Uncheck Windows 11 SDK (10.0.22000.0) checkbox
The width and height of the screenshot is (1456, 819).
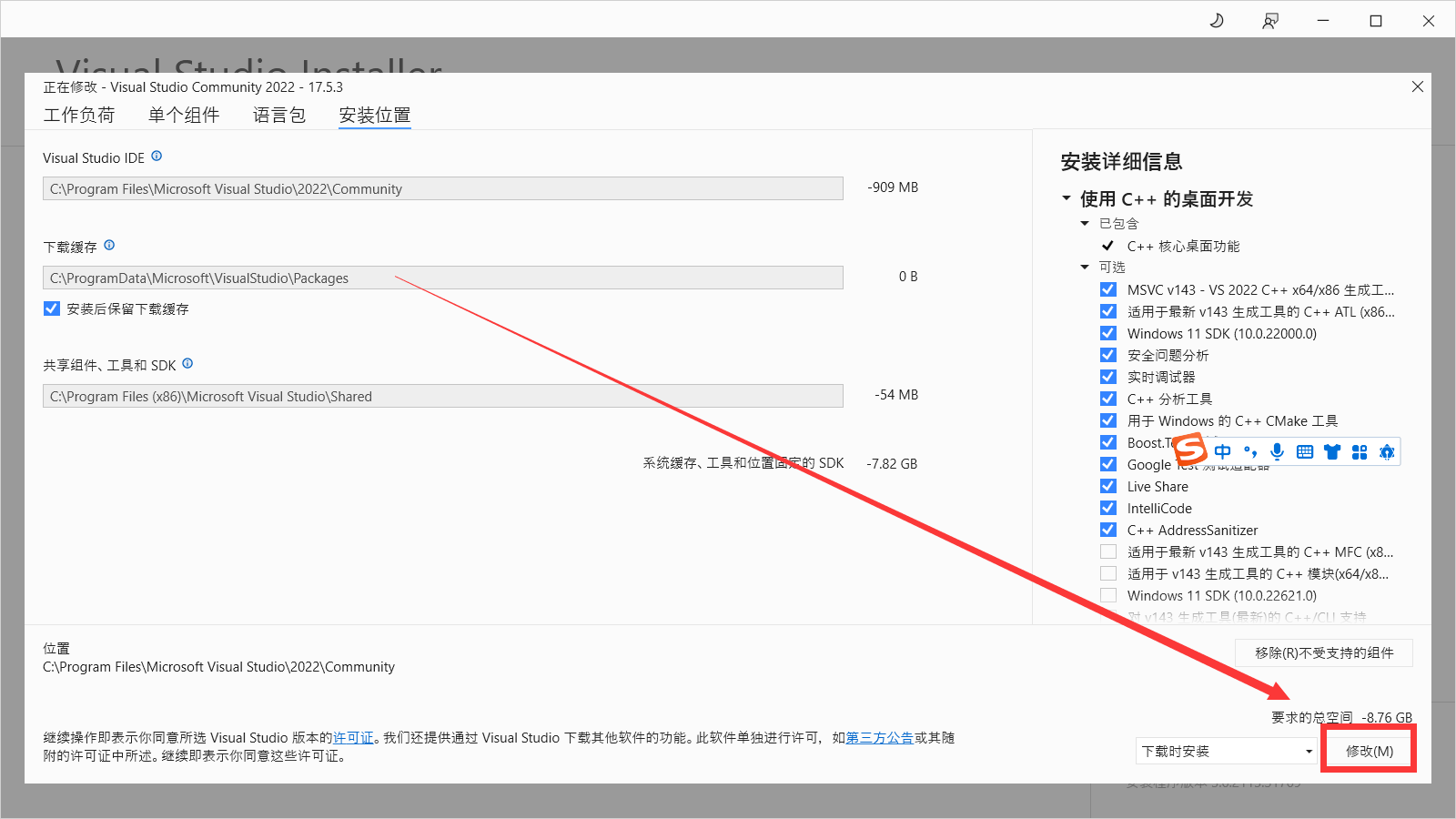tap(1108, 333)
